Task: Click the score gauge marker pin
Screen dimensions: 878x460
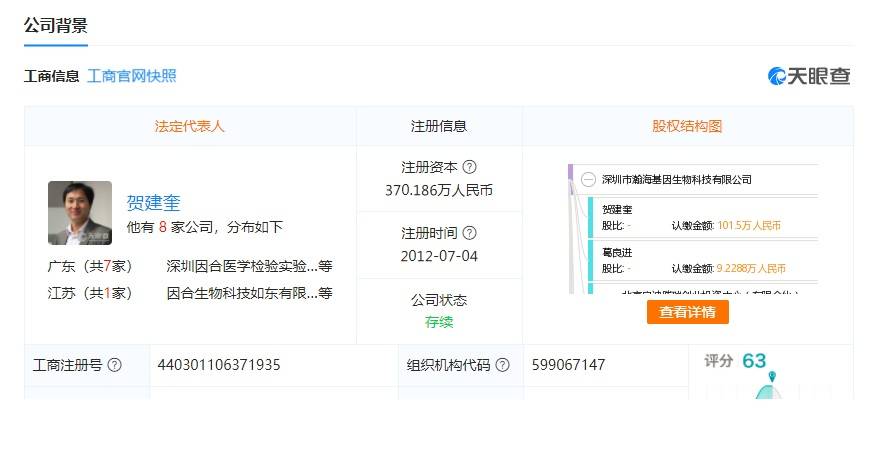Action: point(772,376)
